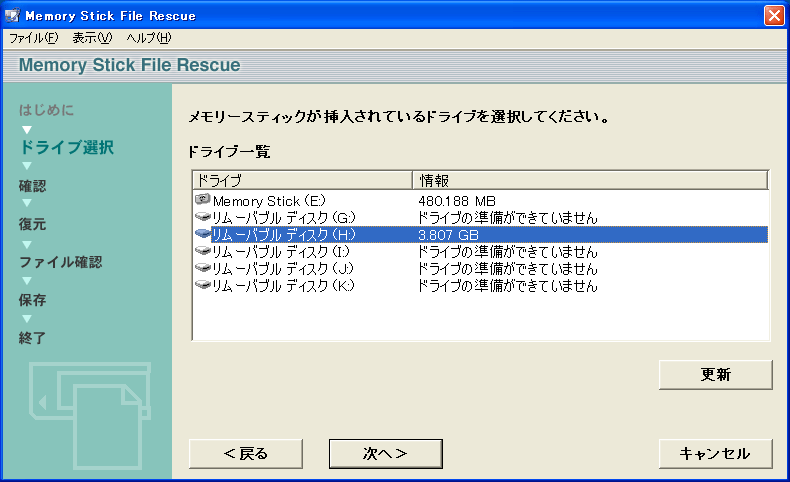Click the はじめに step in the sidebar
The width and height of the screenshot is (790, 482).
pyautogui.click(x=46, y=110)
